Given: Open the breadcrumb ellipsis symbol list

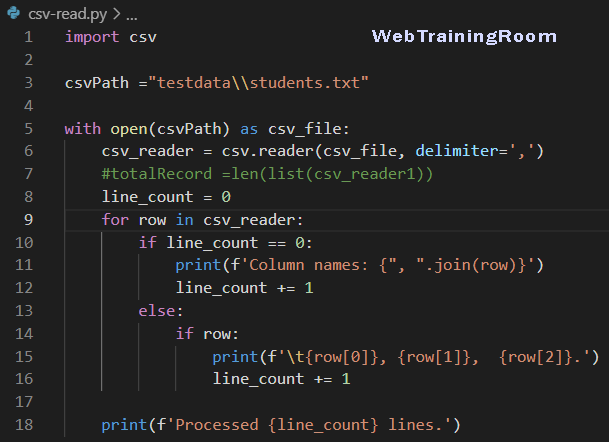Looking at the screenshot, I should click(x=132, y=15).
